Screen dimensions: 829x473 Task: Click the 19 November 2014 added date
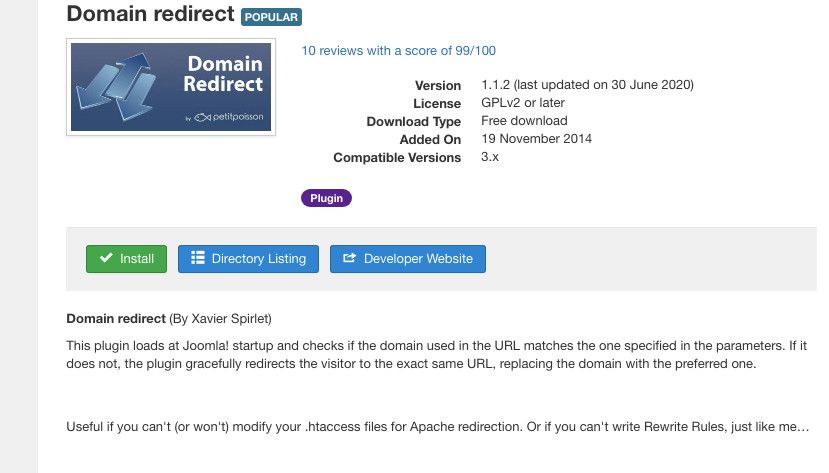coord(537,139)
